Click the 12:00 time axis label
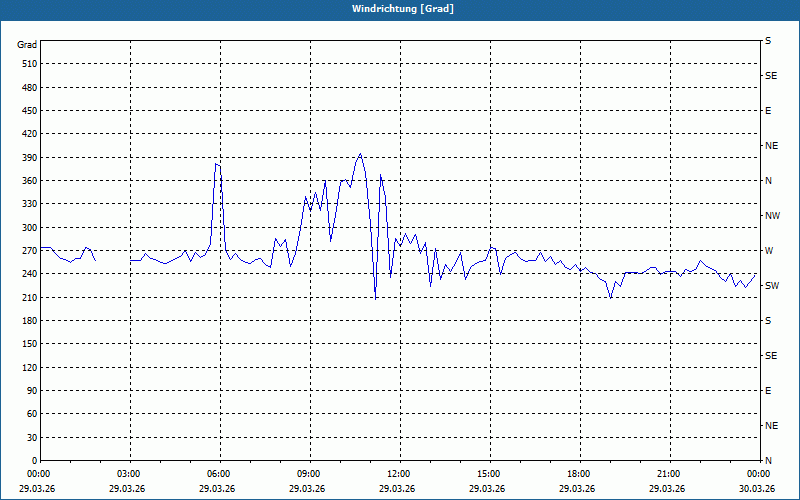Screen dimensions: 800x500 [399, 473]
